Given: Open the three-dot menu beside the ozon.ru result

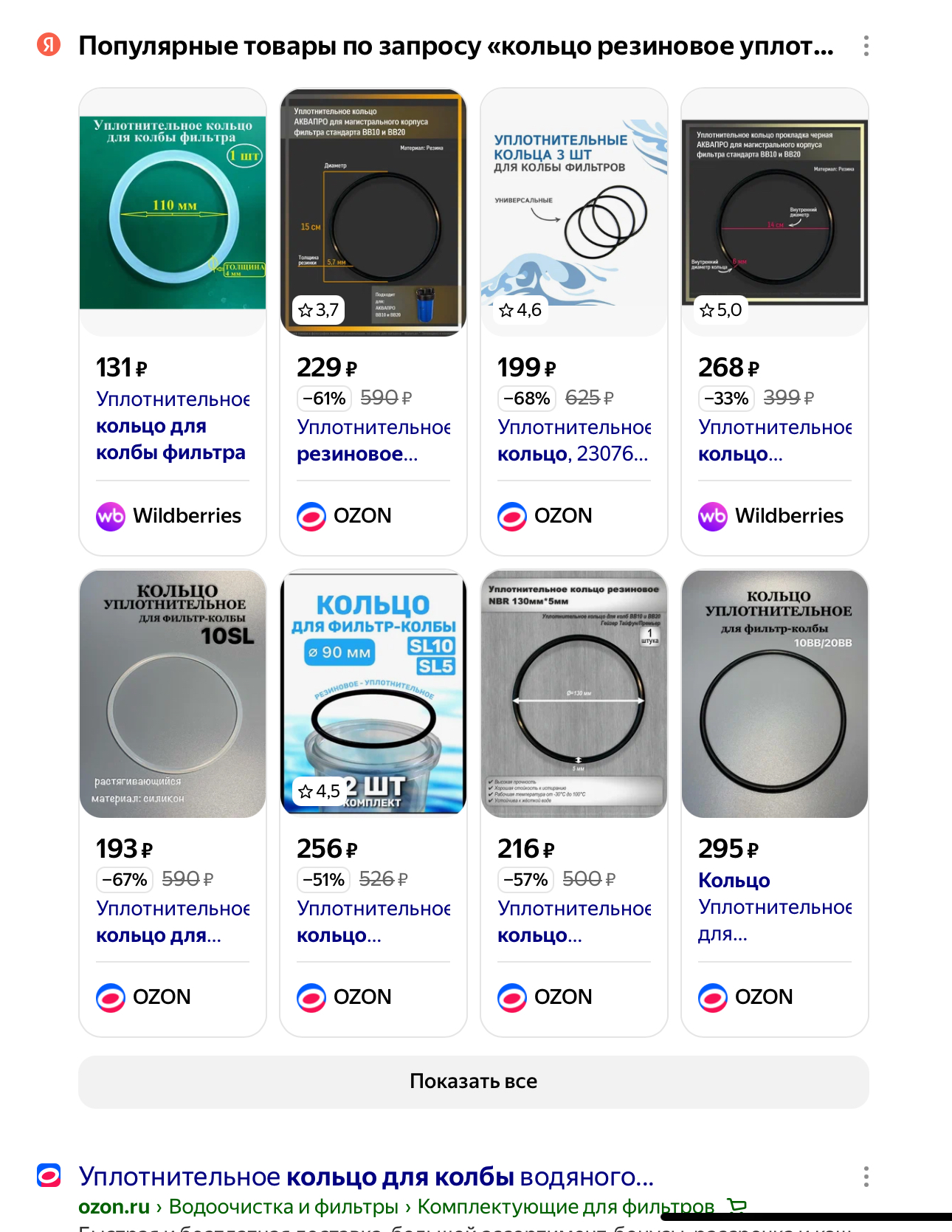Looking at the screenshot, I should coord(866,1177).
